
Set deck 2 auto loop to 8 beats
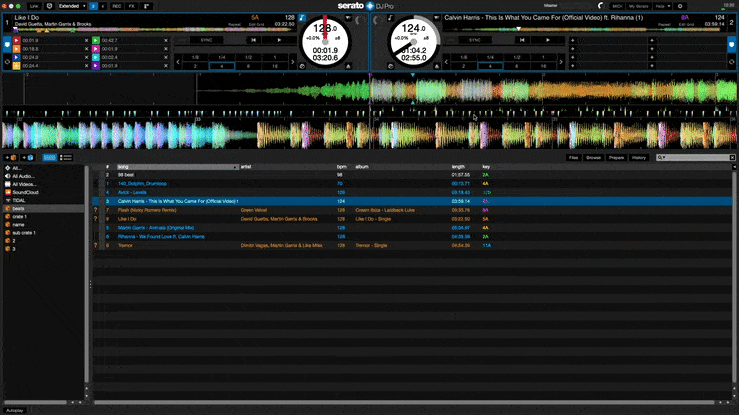(517, 66)
